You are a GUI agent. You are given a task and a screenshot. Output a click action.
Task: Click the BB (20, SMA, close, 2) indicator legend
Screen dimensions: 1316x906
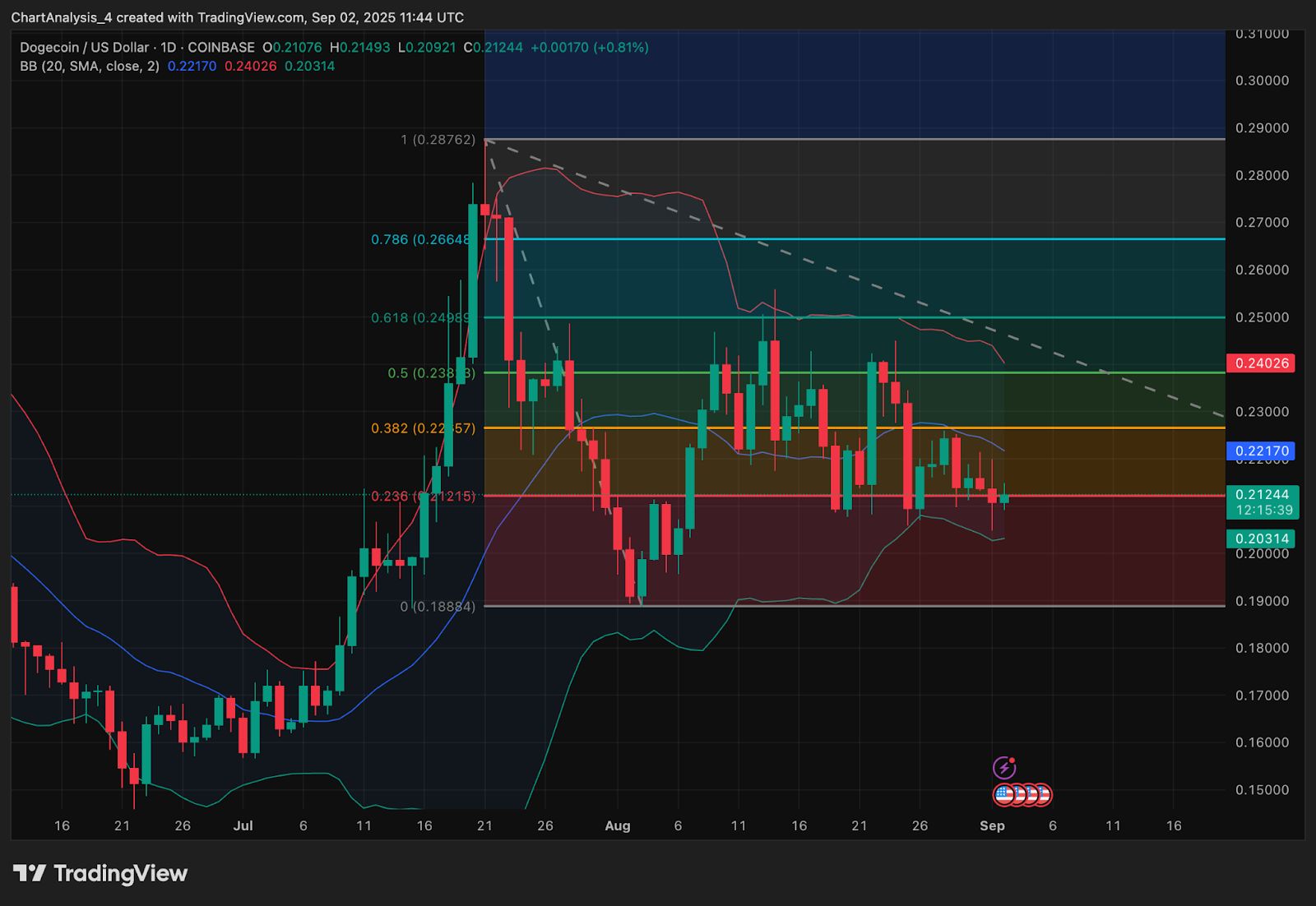click(90, 67)
